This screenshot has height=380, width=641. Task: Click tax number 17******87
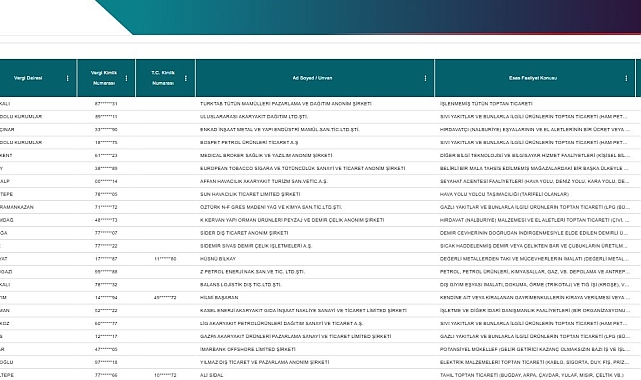click(x=106, y=259)
